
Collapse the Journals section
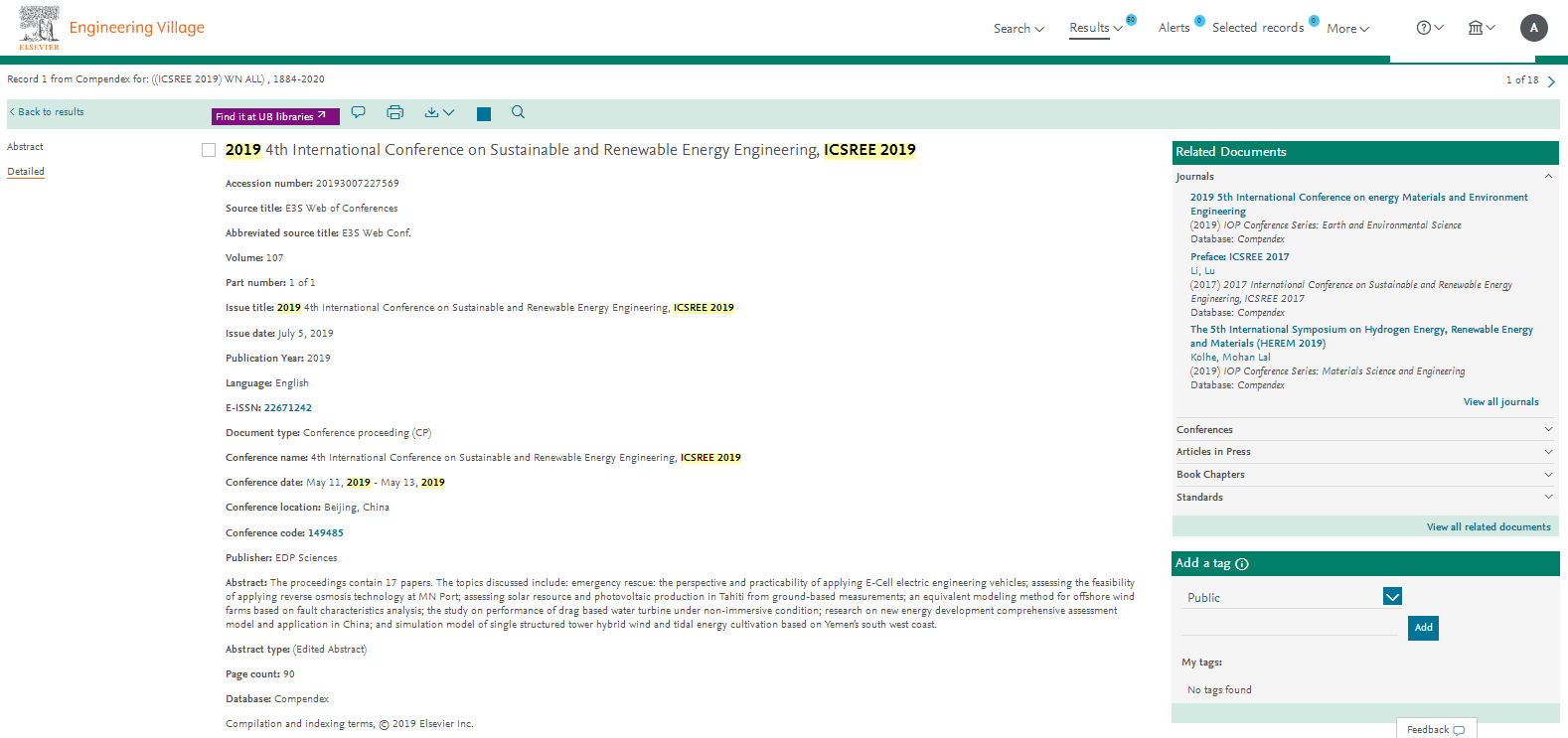tap(1548, 176)
